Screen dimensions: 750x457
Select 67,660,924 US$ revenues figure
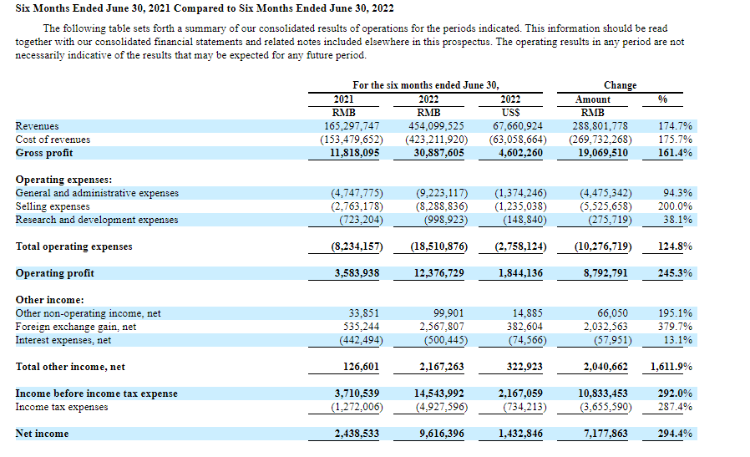click(518, 126)
